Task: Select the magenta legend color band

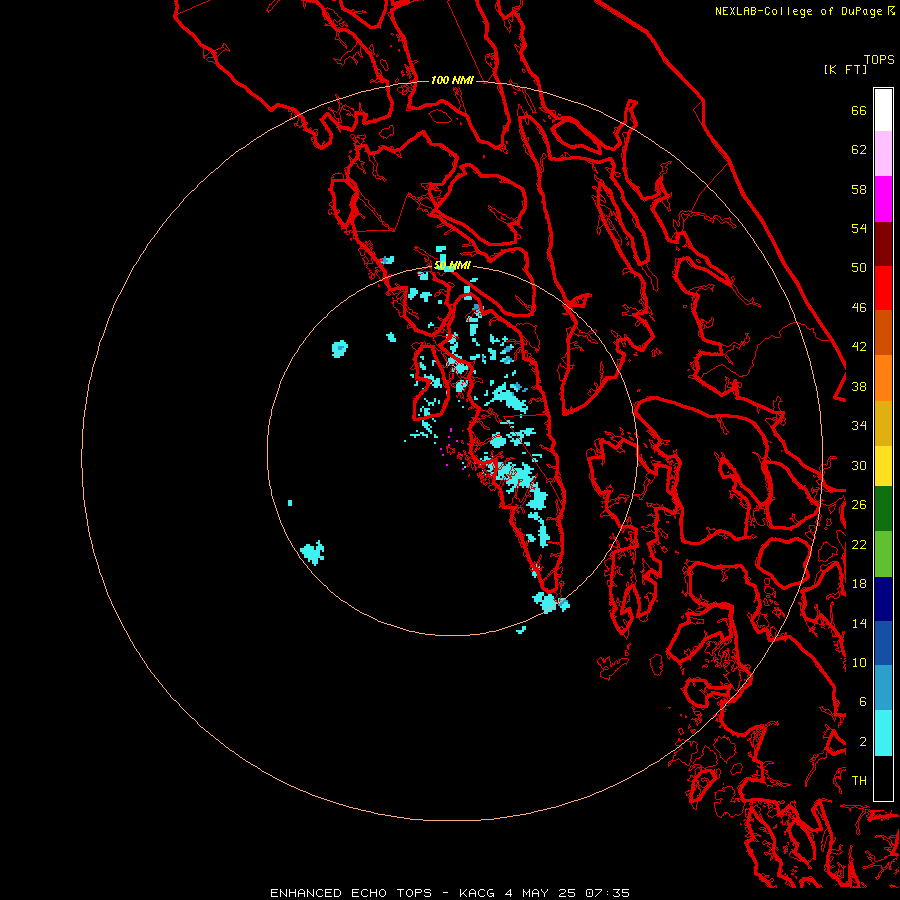Action: pos(883,199)
